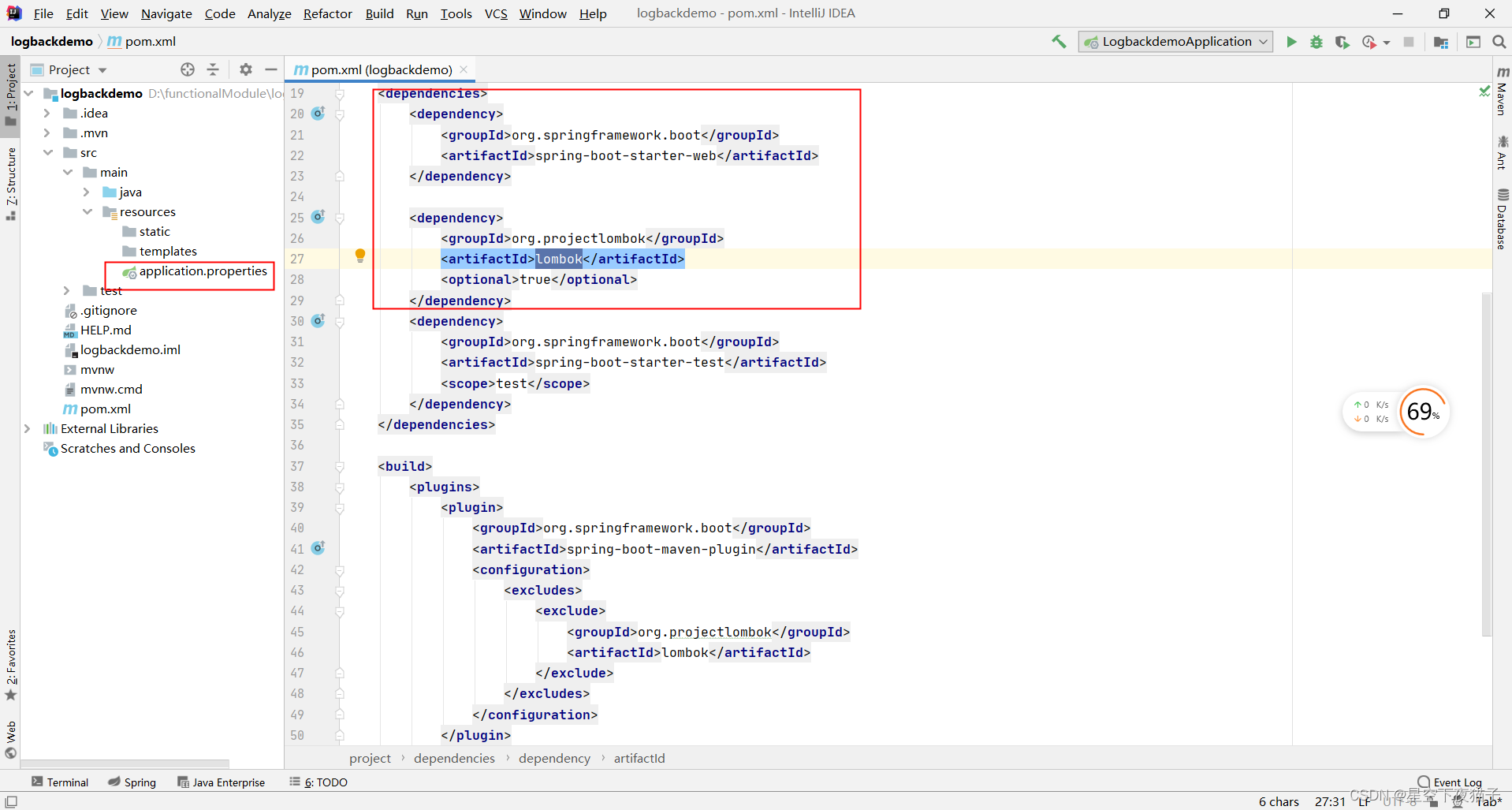Select HELP.md in project tree

pos(98,330)
